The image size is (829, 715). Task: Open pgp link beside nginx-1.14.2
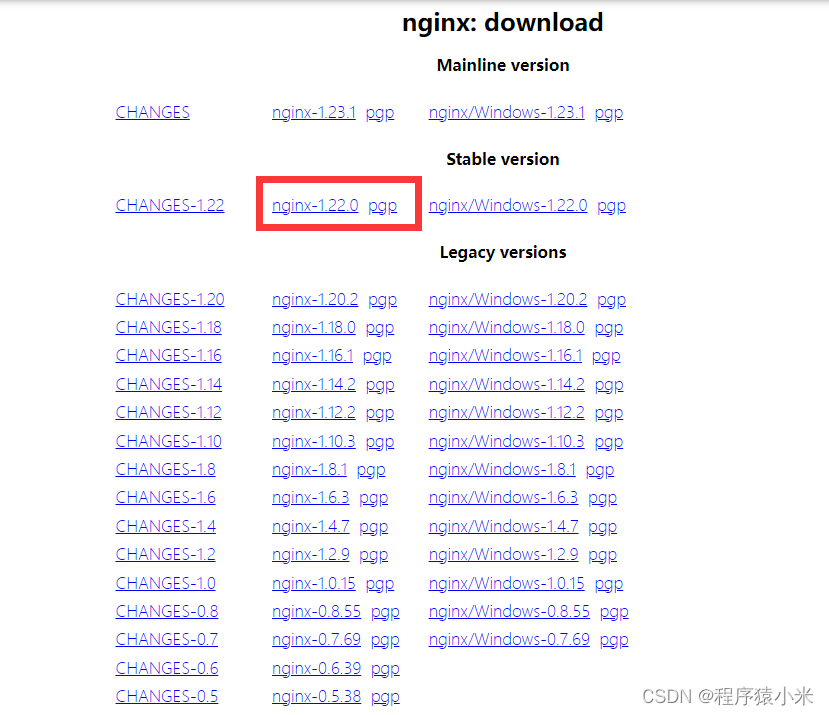coord(380,386)
